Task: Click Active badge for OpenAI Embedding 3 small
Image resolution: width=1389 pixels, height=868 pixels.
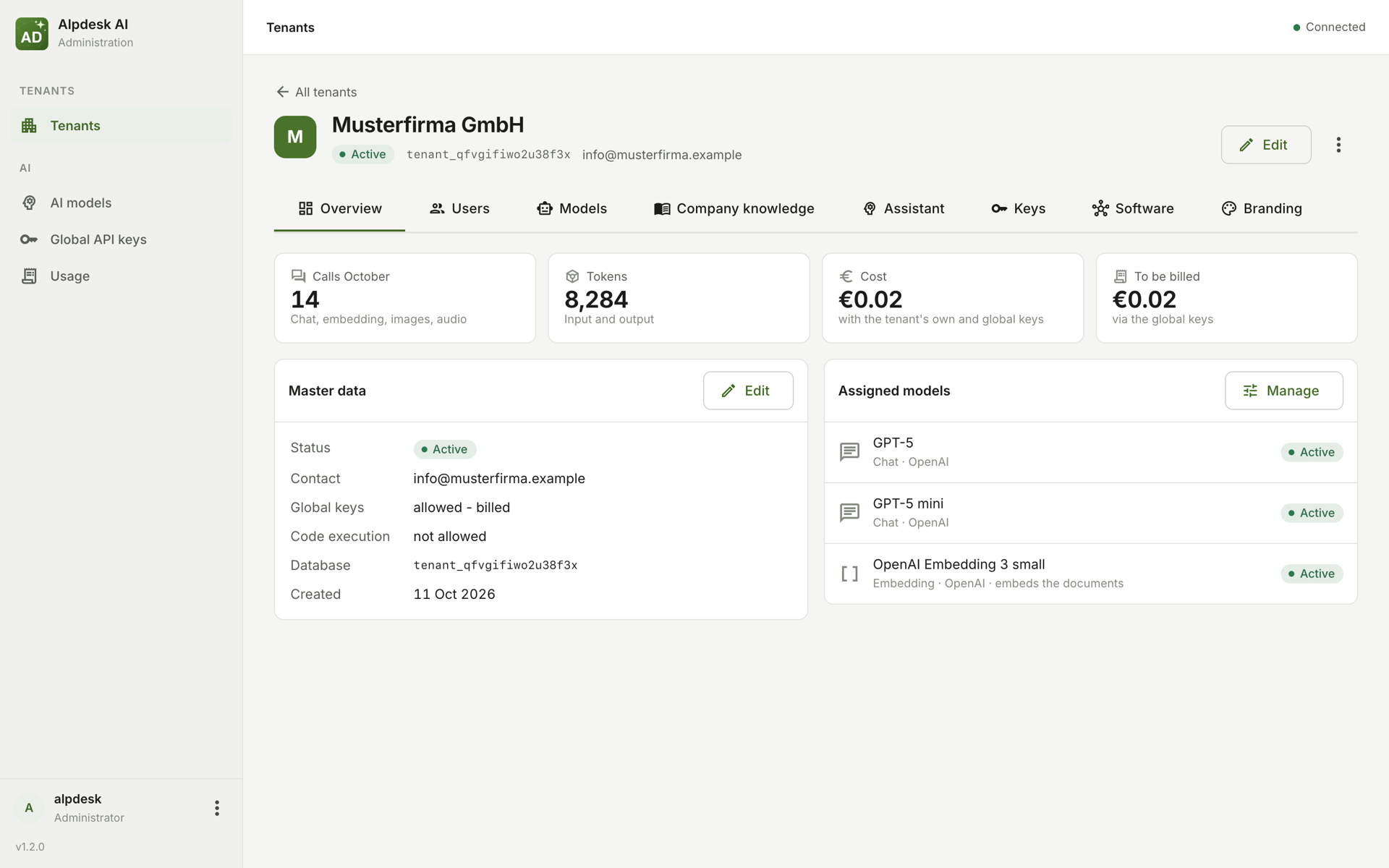Action: [1312, 574]
